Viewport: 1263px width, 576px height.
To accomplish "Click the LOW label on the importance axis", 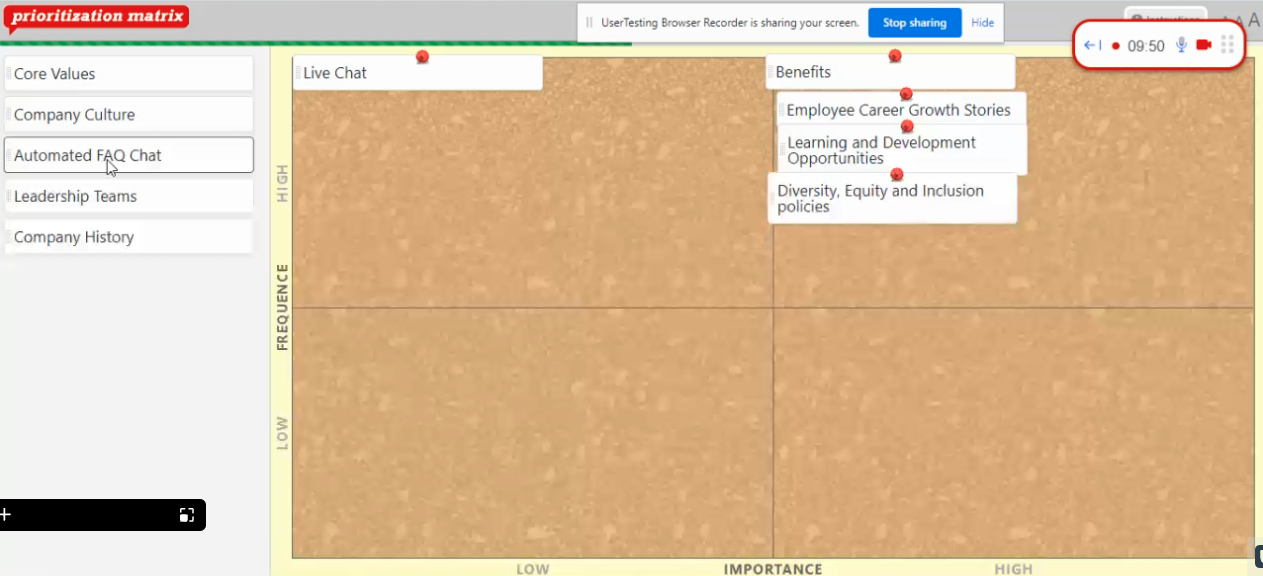I will coord(533,569).
